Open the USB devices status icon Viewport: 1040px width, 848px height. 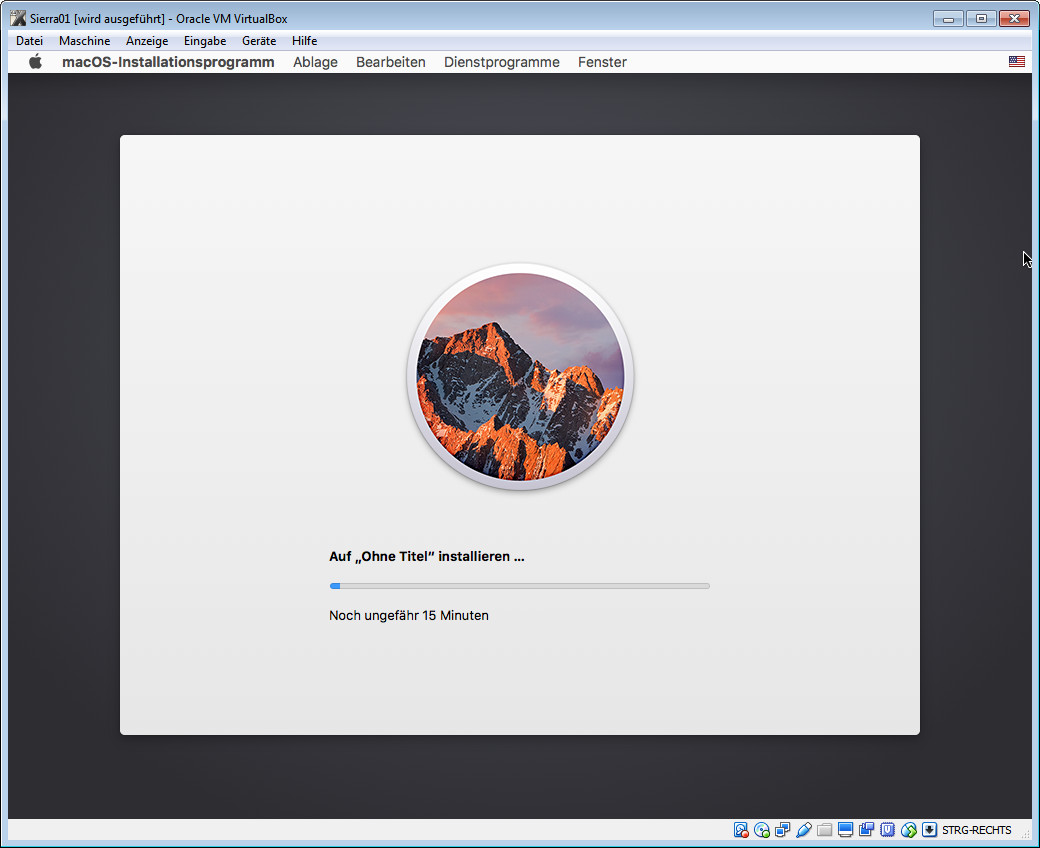(x=804, y=830)
